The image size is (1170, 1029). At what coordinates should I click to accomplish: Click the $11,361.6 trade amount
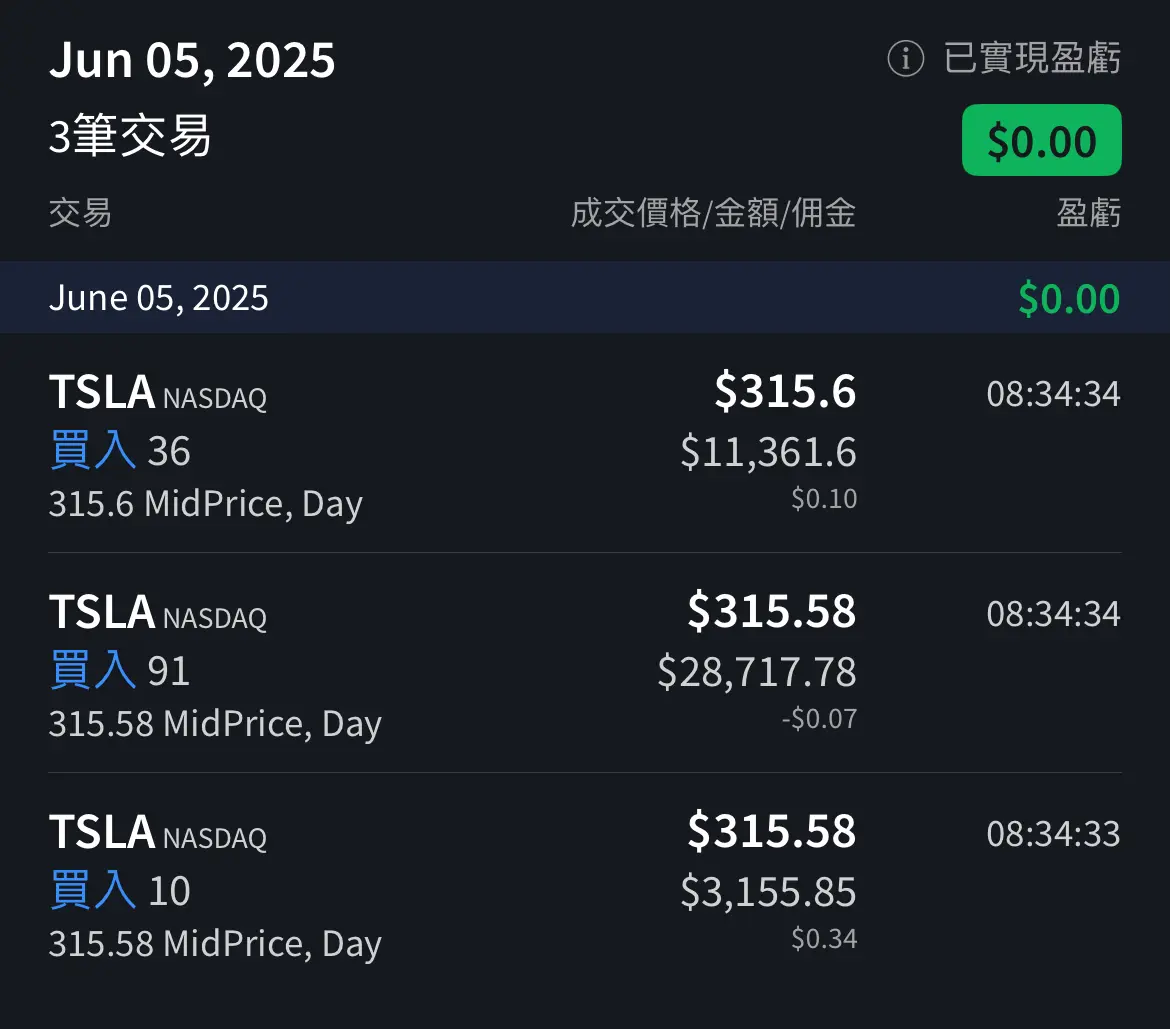point(768,452)
